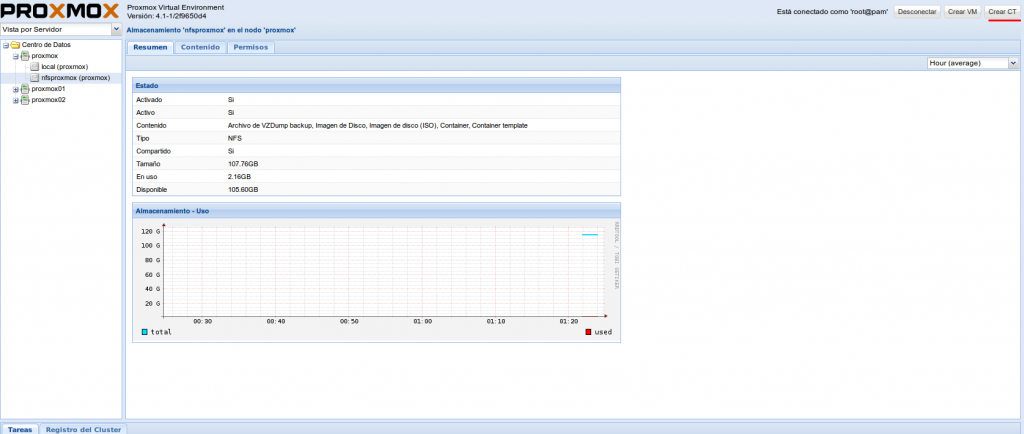1024x434 pixels.
Task: Expand the proxmox01 node
Action: pos(15,89)
